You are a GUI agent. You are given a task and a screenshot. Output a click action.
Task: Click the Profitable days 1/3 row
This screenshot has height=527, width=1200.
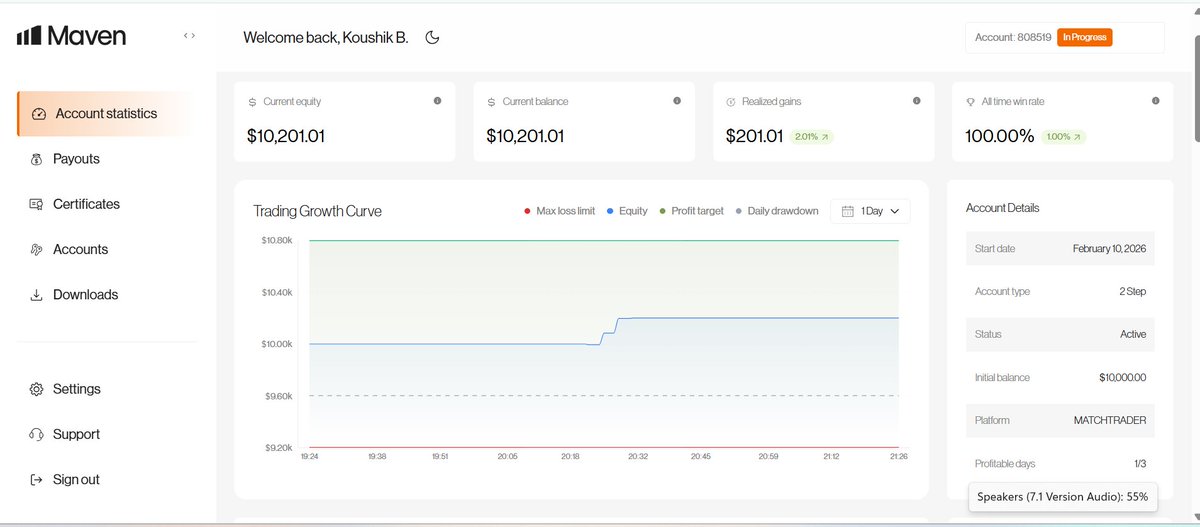pyautogui.click(x=1060, y=464)
